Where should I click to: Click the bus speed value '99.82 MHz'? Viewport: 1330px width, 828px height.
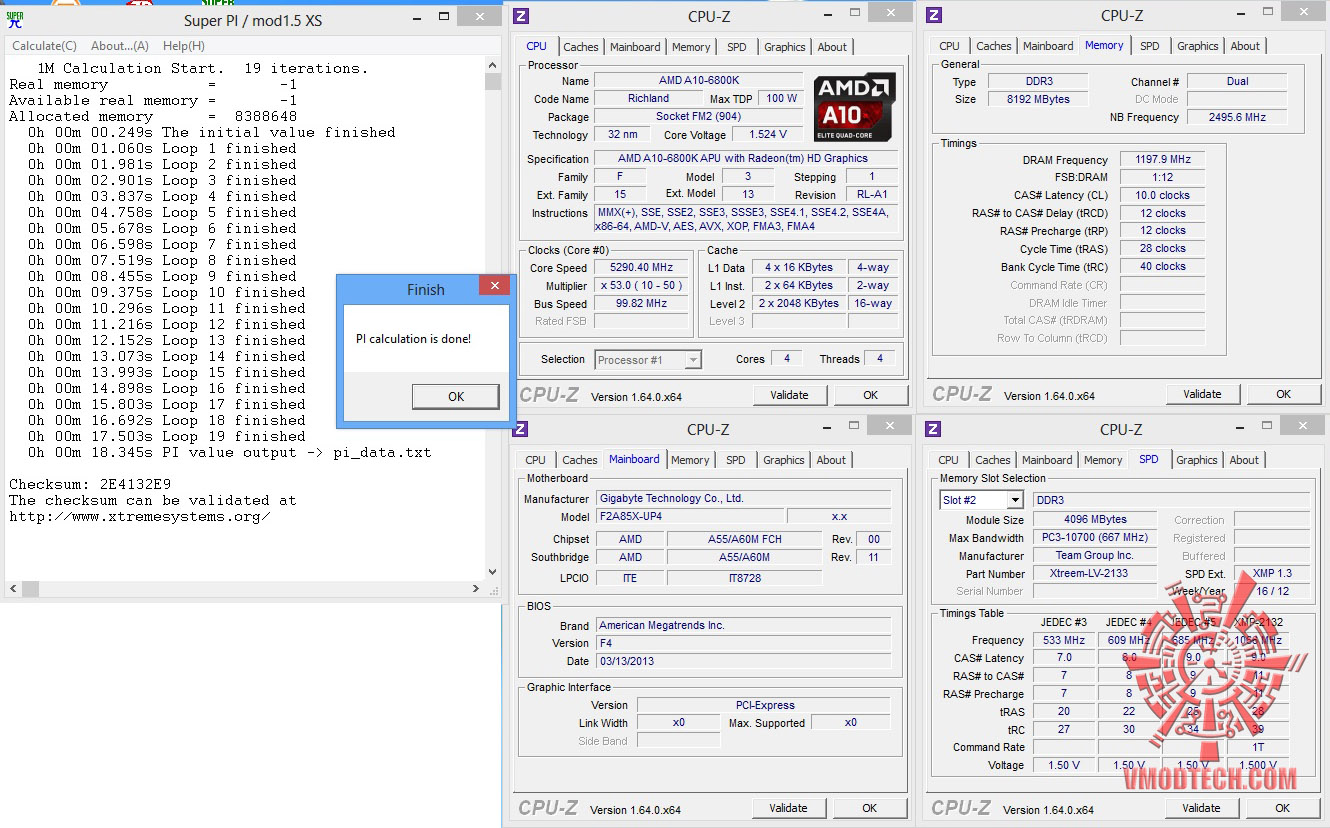click(641, 304)
